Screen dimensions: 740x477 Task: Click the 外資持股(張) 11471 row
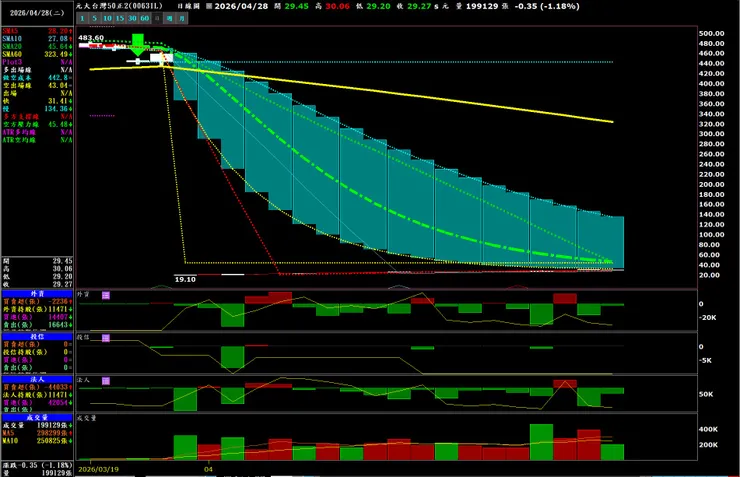tap(37, 309)
